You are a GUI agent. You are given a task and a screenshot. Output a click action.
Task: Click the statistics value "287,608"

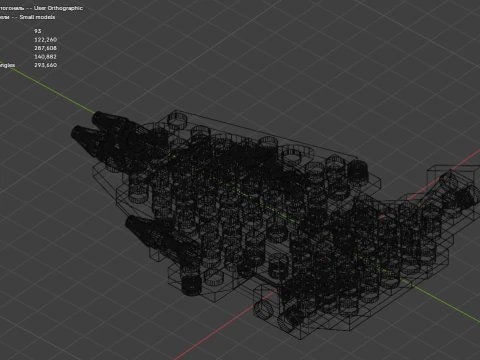45,48
